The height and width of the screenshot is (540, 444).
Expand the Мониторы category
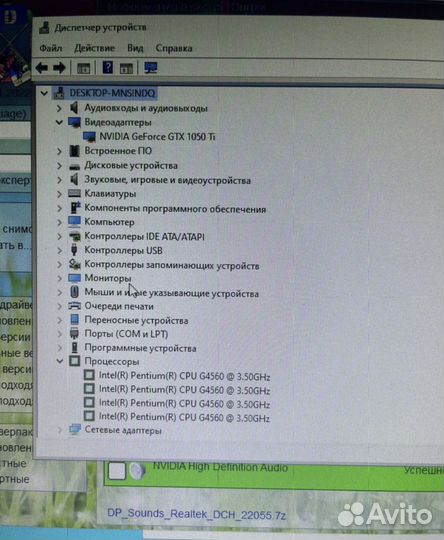pos(59,278)
